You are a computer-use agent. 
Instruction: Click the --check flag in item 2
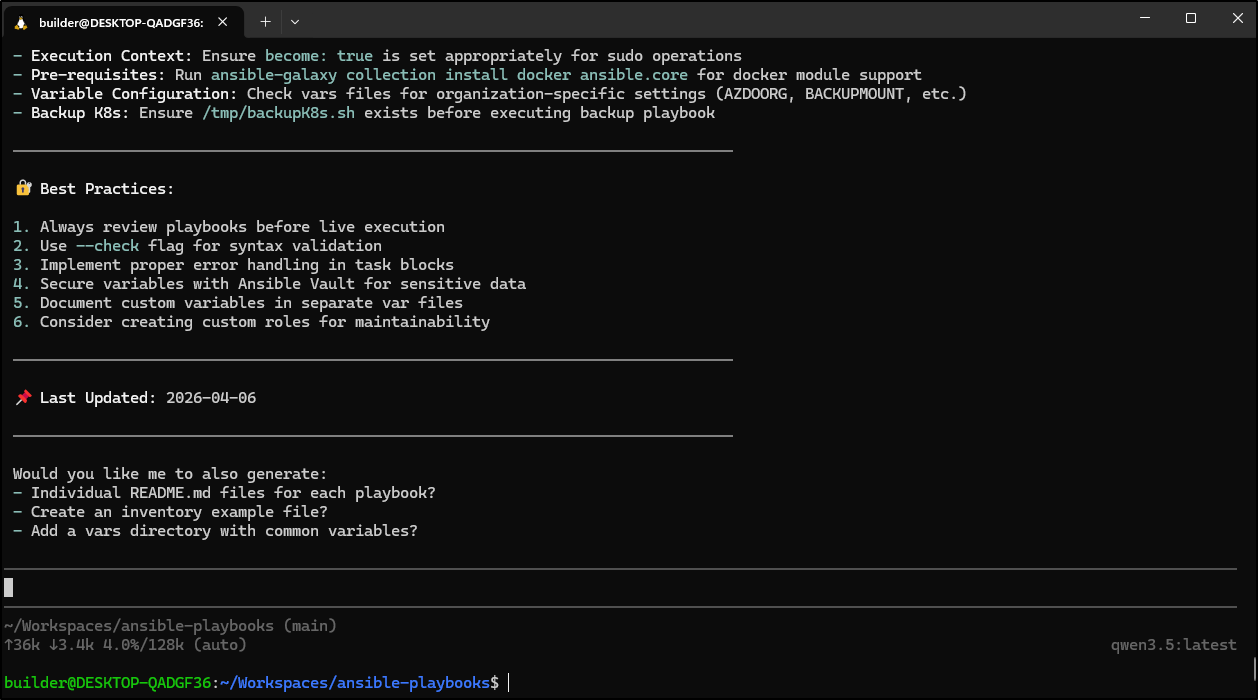pyautogui.click(x=108, y=246)
